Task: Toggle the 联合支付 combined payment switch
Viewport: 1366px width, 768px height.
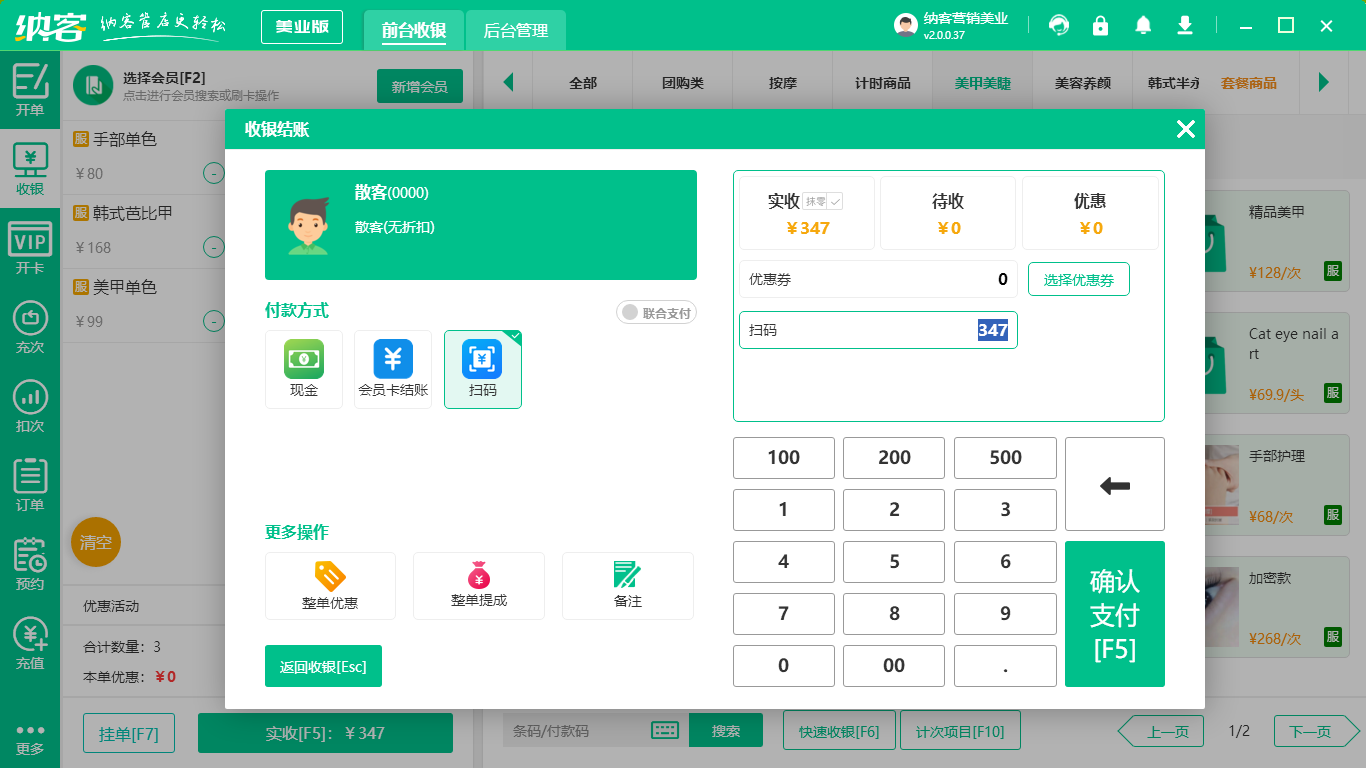Action: coord(656,312)
